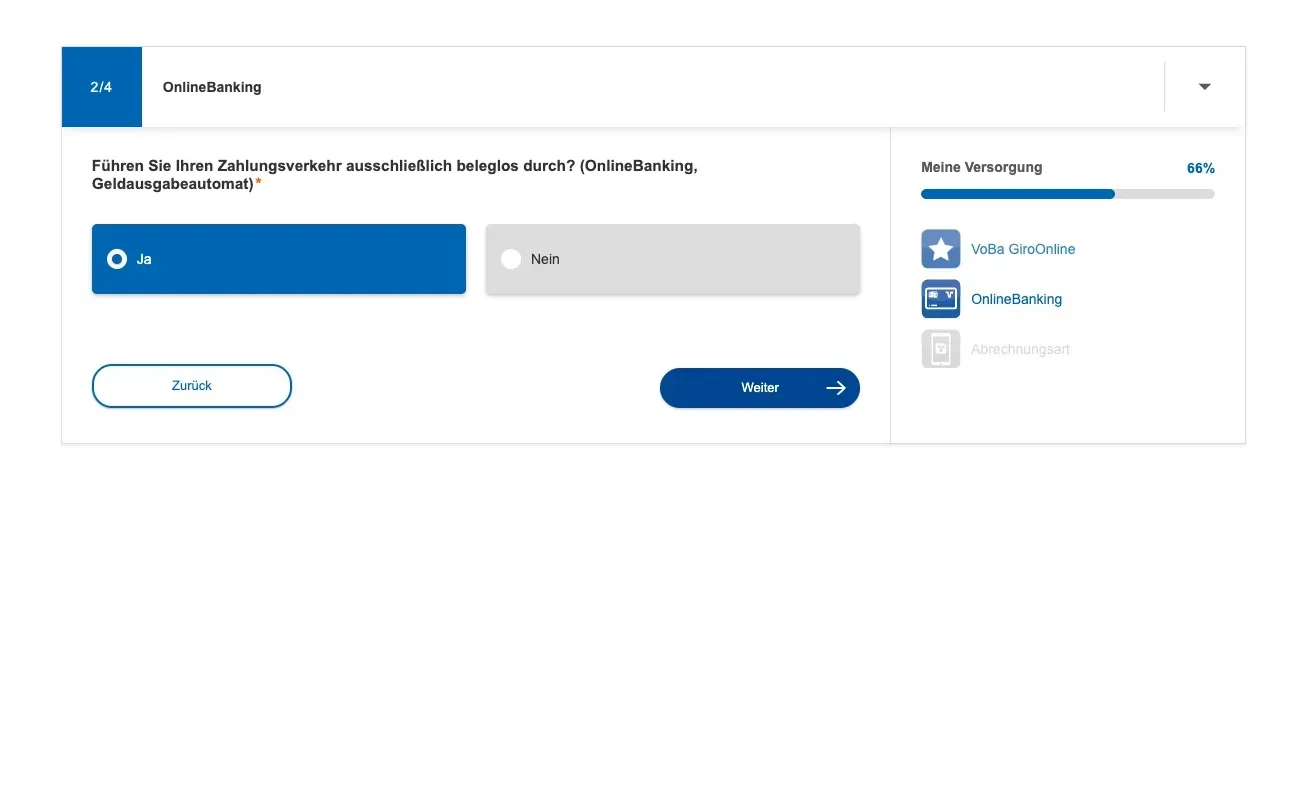Select the Ja radio button
Screen dimensions: 1306x794
(117, 259)
